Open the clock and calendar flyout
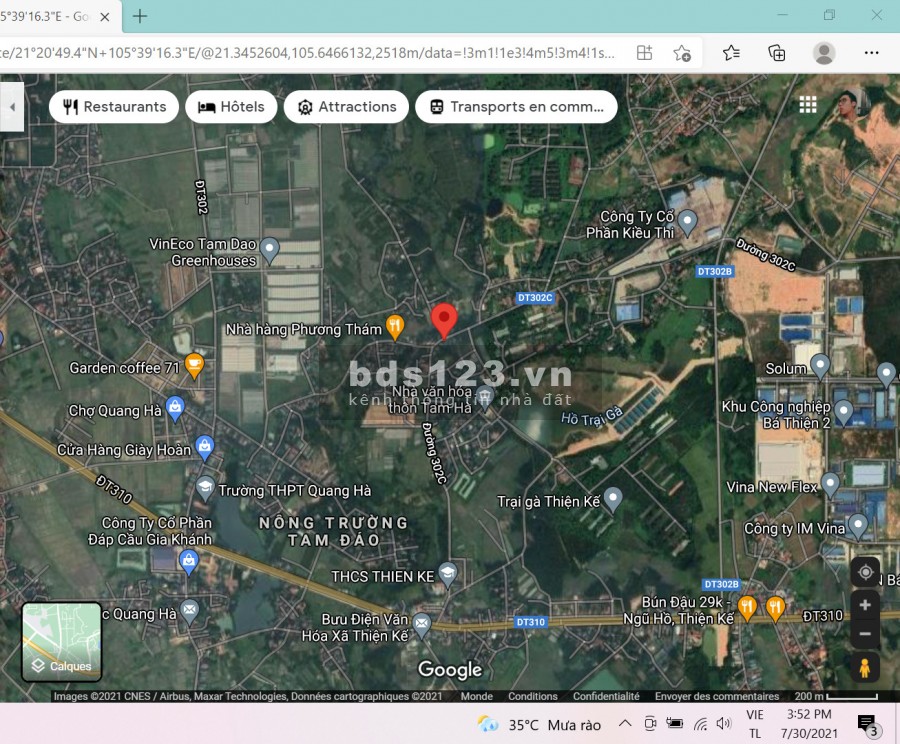Image resolution: width=900 pixels, height=744 pixels. (809, 724)
